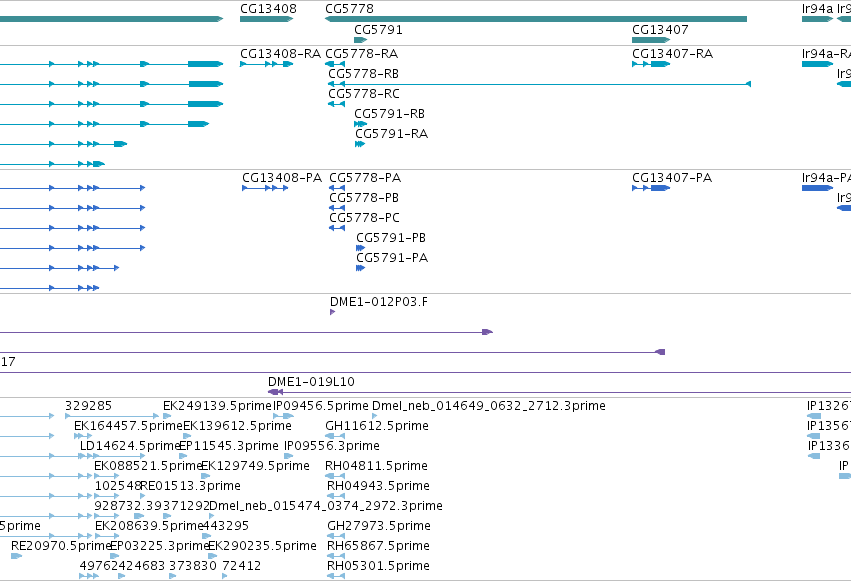Select the CG5778 gene label

pos(349,9)
